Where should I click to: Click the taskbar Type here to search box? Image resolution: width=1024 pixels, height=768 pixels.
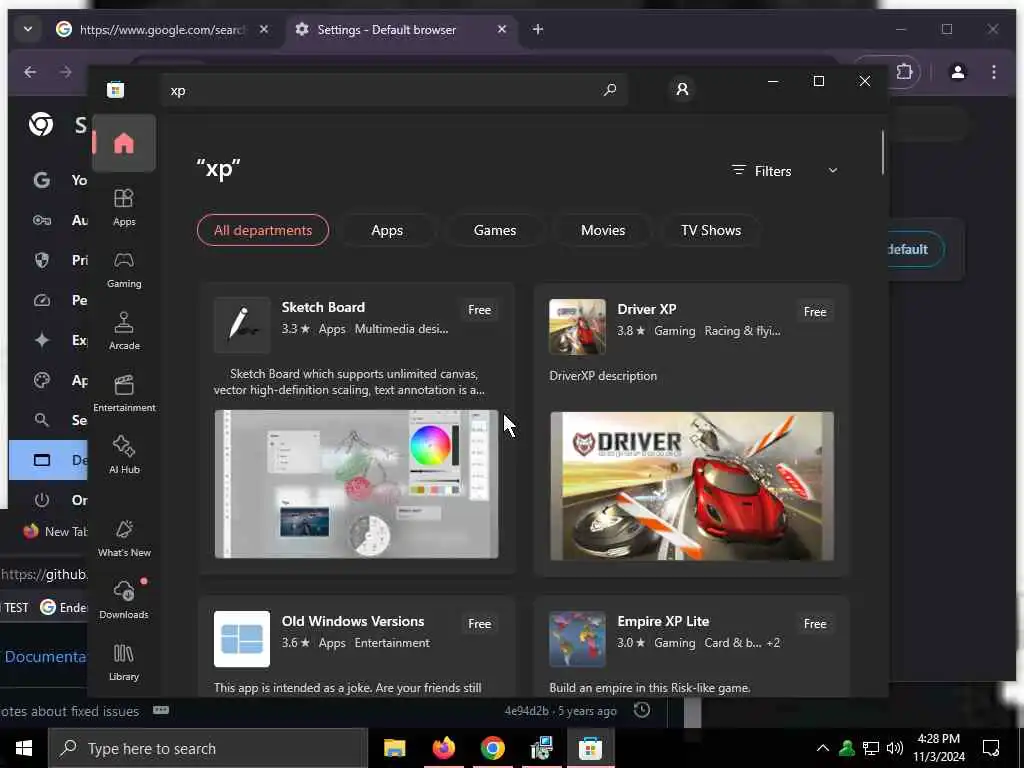pos(208,748)
